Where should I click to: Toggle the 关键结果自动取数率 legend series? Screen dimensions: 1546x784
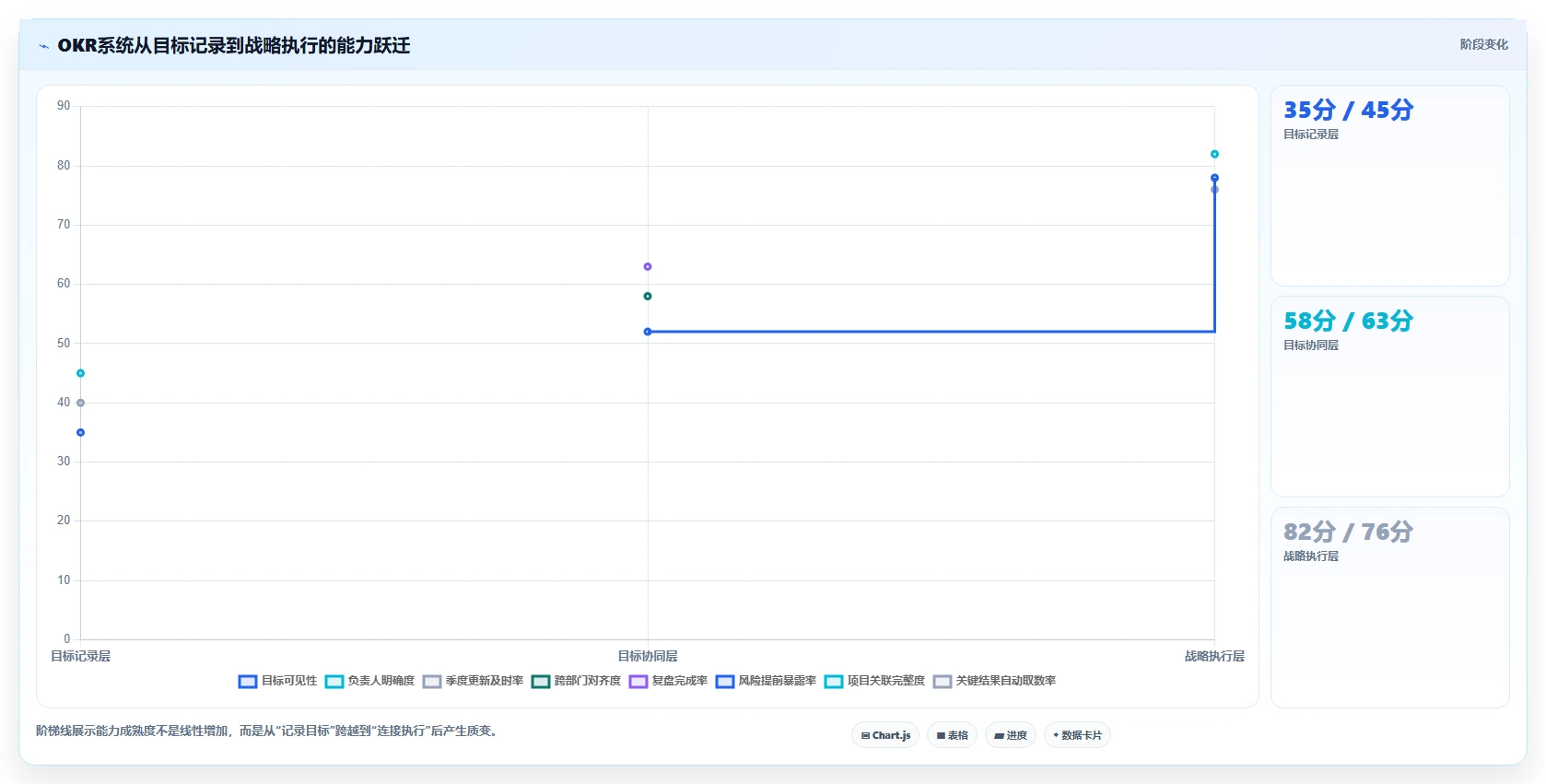(x=994, y=681)
